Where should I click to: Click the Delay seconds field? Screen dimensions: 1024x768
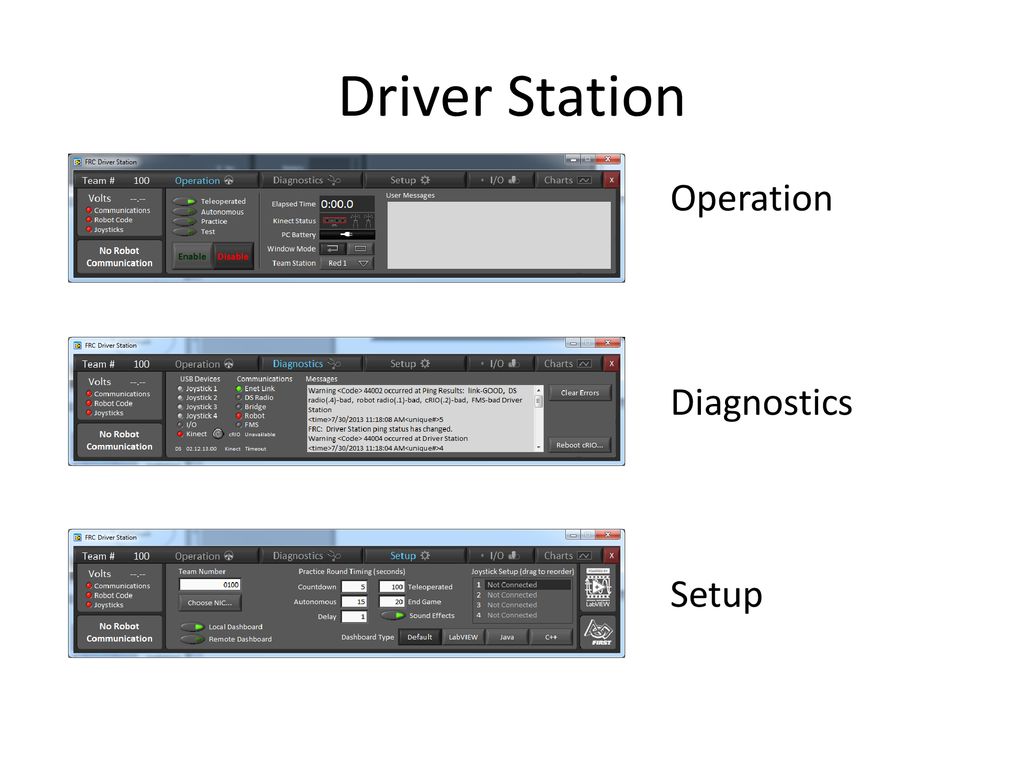(354, 616)
